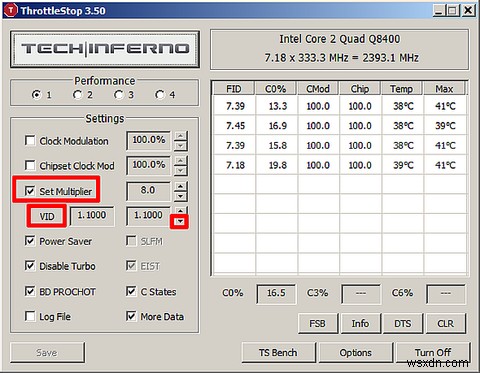480x373 pixels.
Task: Open the FSB window
Action: click(318, 323)
